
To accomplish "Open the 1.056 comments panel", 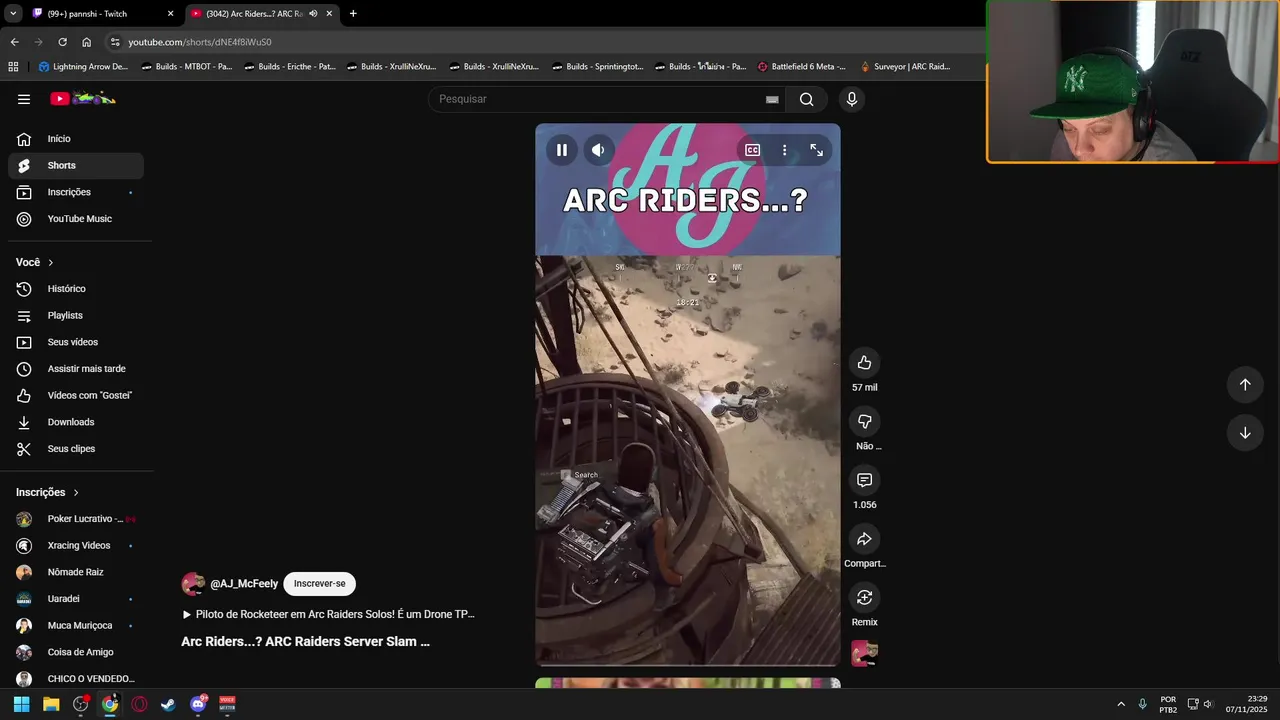I will tap(865, 480).
